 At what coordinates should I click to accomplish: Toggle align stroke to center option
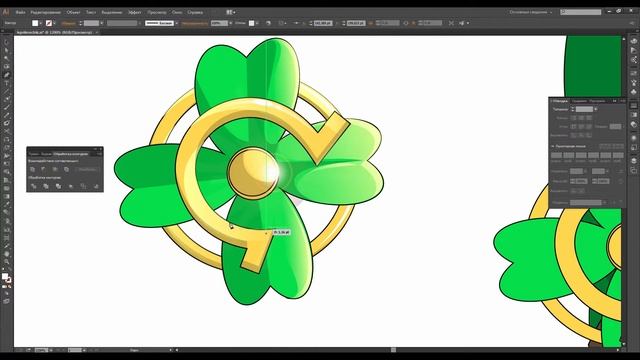tap(574, 135)
